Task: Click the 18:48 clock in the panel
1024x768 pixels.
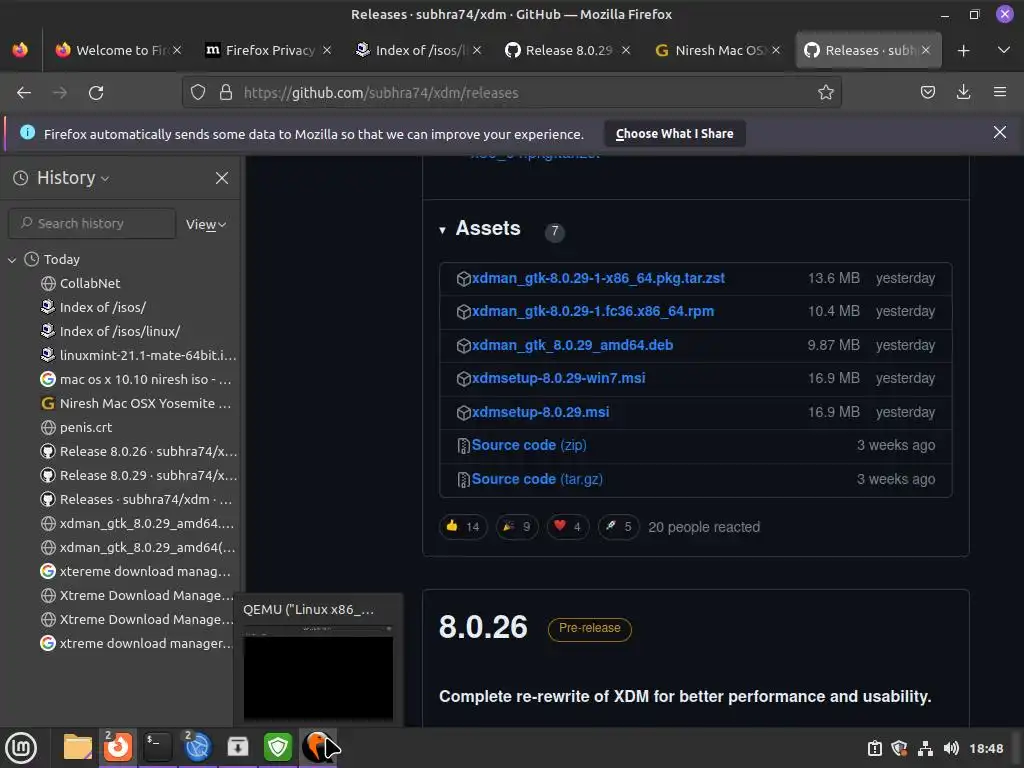Action: tap(986, 748)
